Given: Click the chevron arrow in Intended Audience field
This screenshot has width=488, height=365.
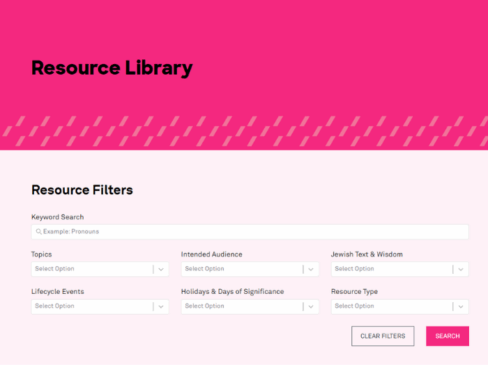Looking at the screenshot, I should click(x=311, y=269).
